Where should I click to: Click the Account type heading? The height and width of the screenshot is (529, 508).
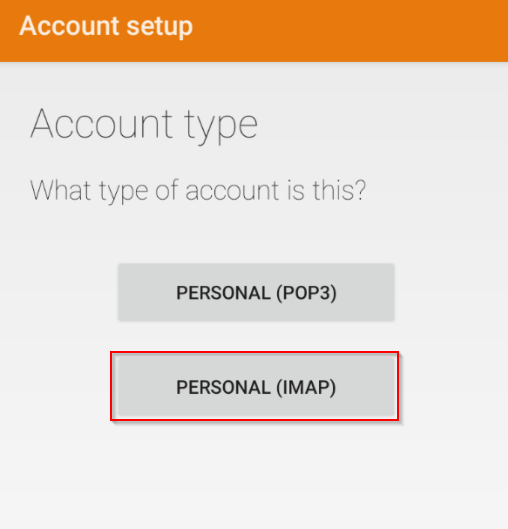pos(144,126)
